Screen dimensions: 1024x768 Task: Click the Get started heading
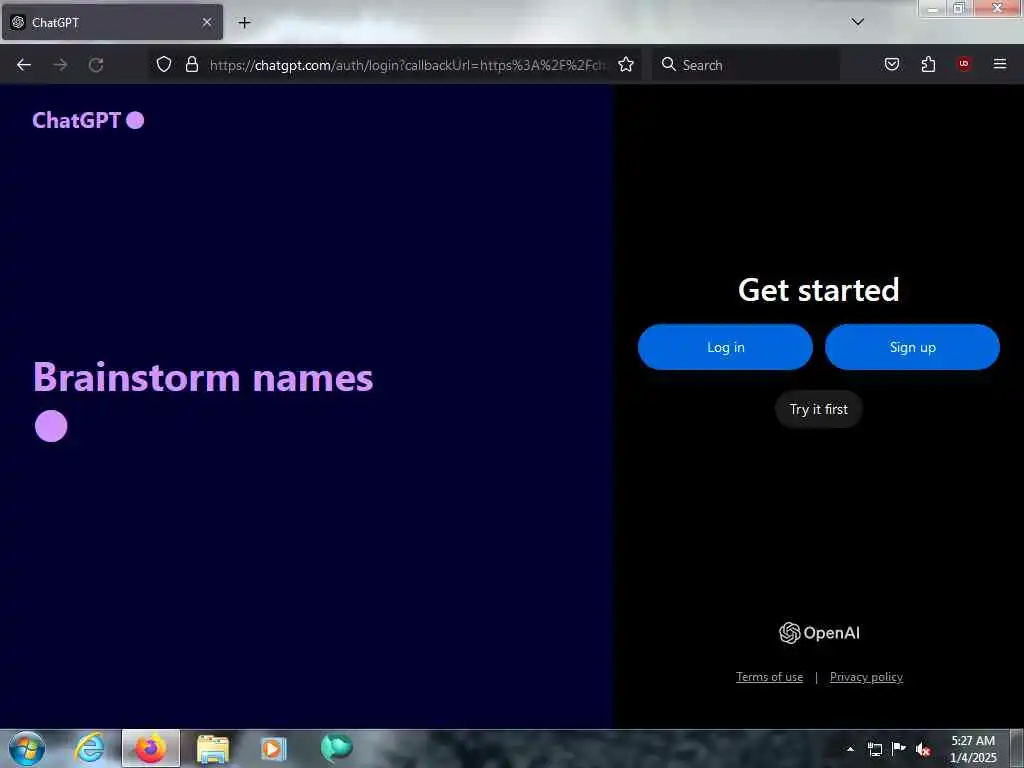tap(818, 290)
